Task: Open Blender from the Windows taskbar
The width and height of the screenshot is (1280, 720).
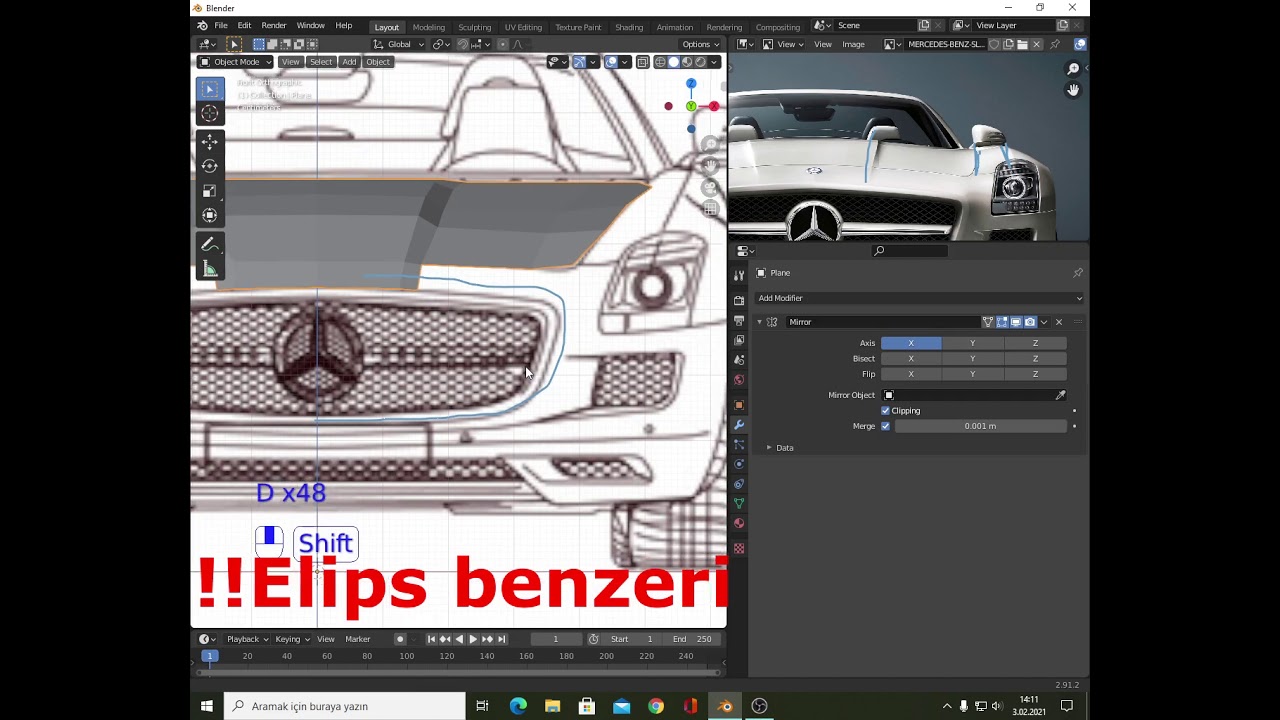Action: [725, 706]
